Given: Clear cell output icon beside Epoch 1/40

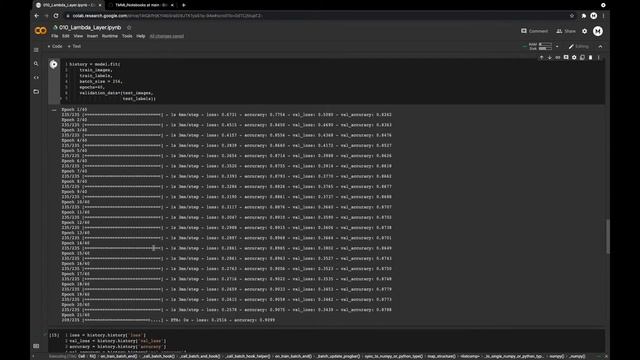Looking at the screenshot, I should (x=54, y=110).
